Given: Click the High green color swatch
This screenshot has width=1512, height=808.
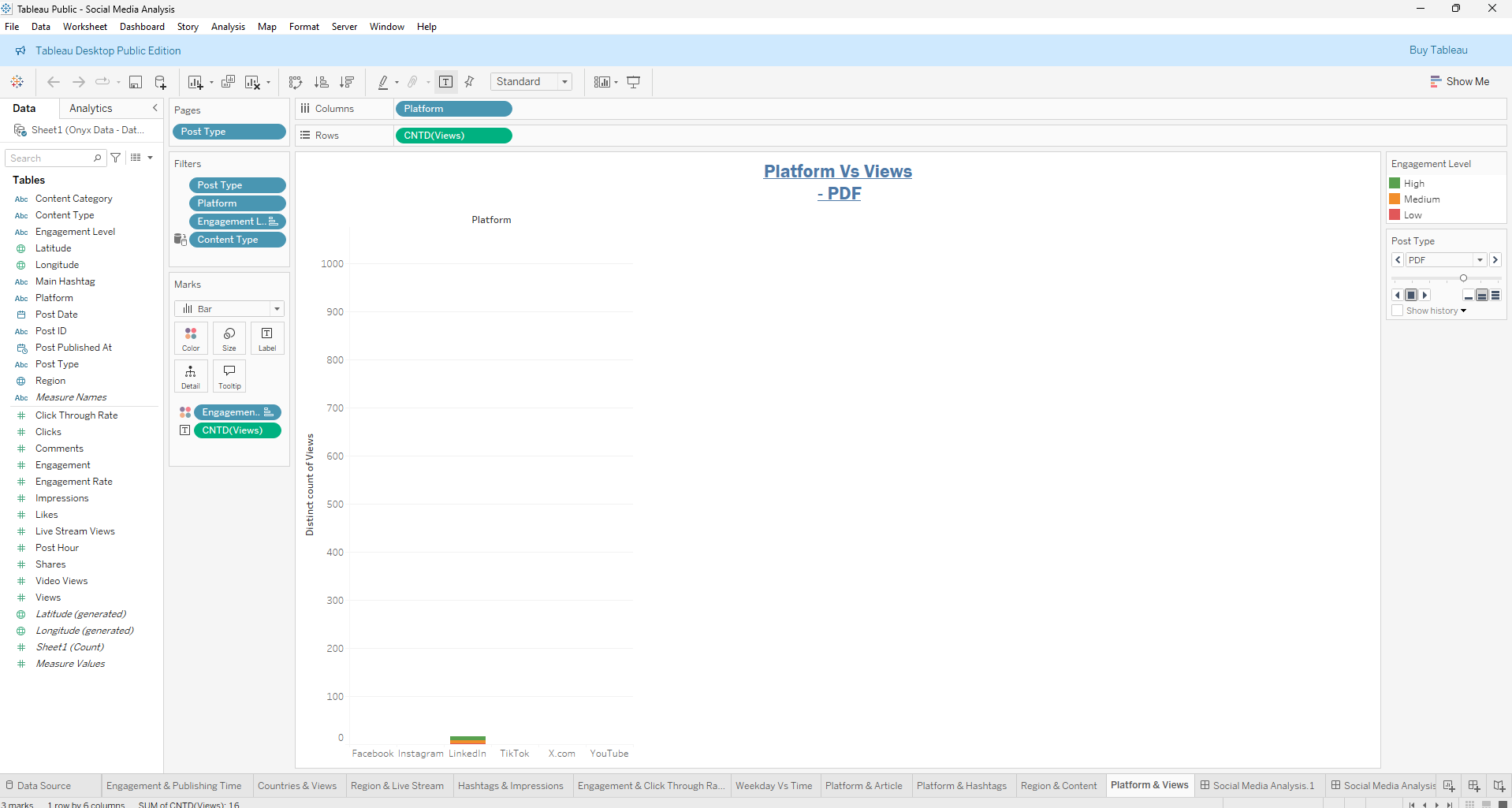Looking at the screenshot, I should 1395,184.
